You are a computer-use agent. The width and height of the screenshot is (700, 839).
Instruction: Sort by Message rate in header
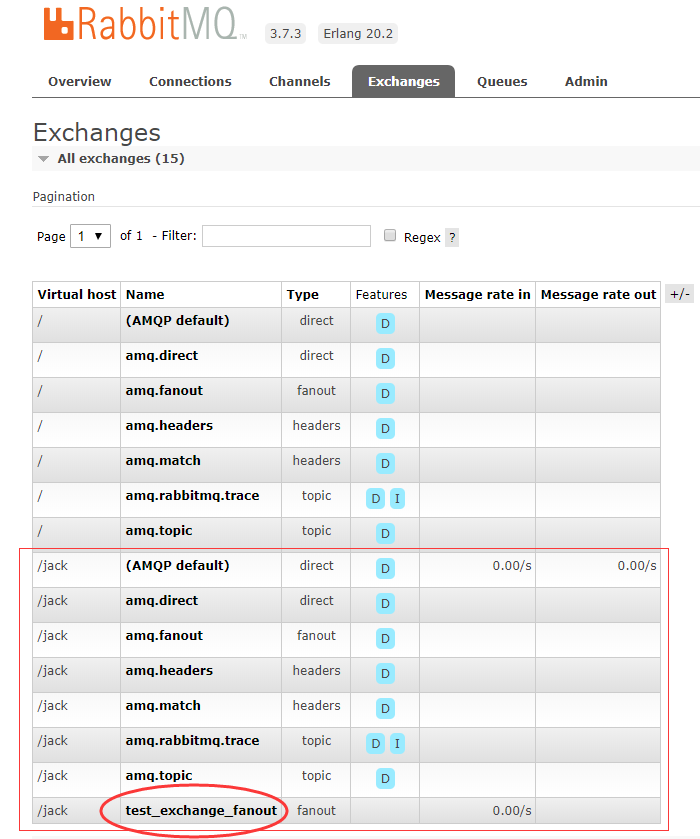tap(477, 294)
